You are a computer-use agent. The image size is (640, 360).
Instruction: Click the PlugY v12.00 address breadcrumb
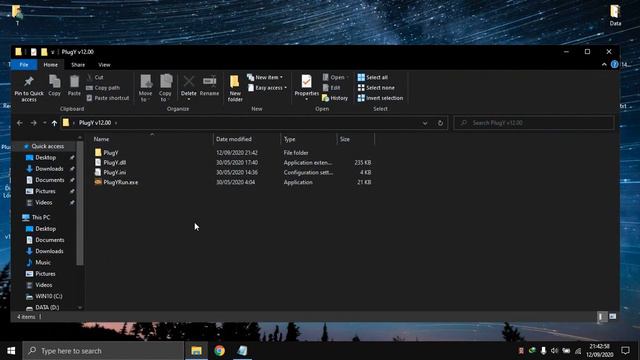[95, 123]
